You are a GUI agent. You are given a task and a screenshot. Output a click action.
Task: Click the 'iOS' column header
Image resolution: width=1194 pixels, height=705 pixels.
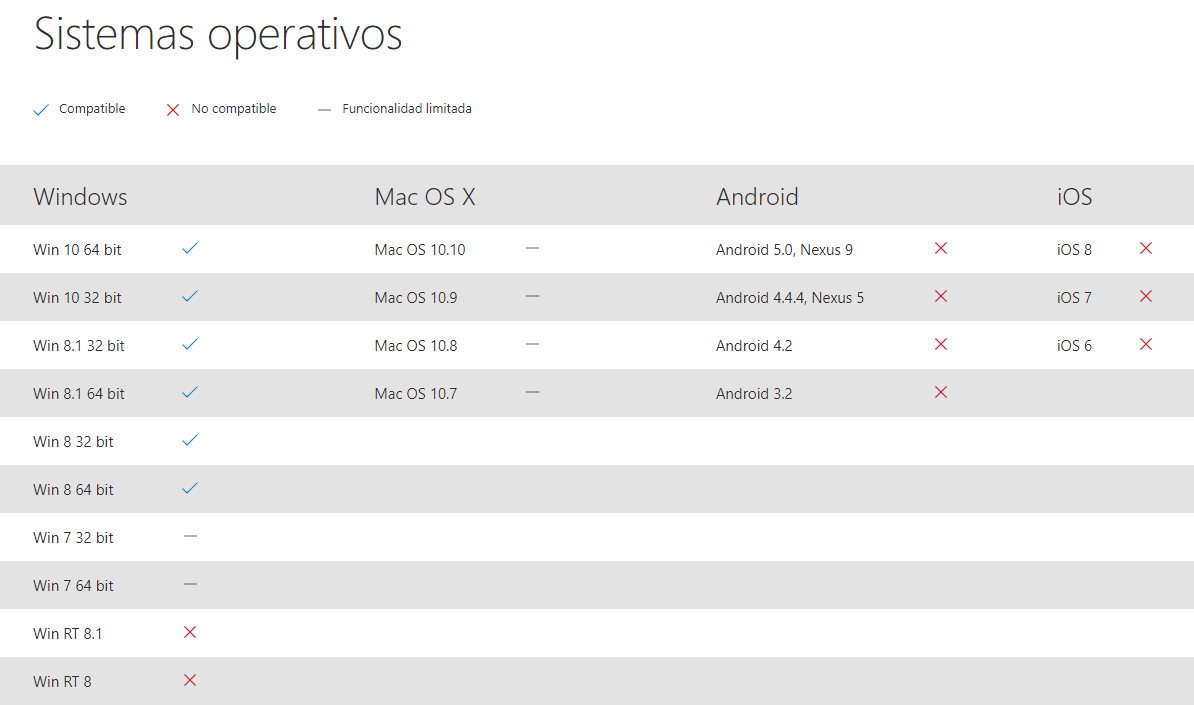(1074, 197)
